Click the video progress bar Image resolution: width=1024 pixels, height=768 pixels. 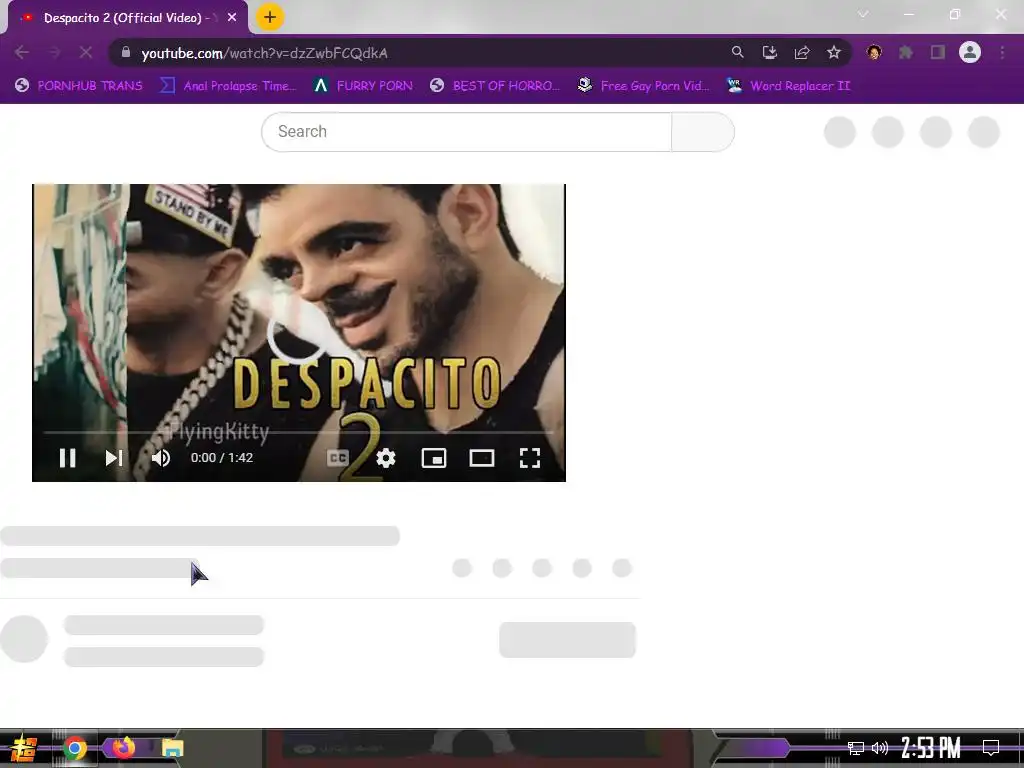(298, 432)
